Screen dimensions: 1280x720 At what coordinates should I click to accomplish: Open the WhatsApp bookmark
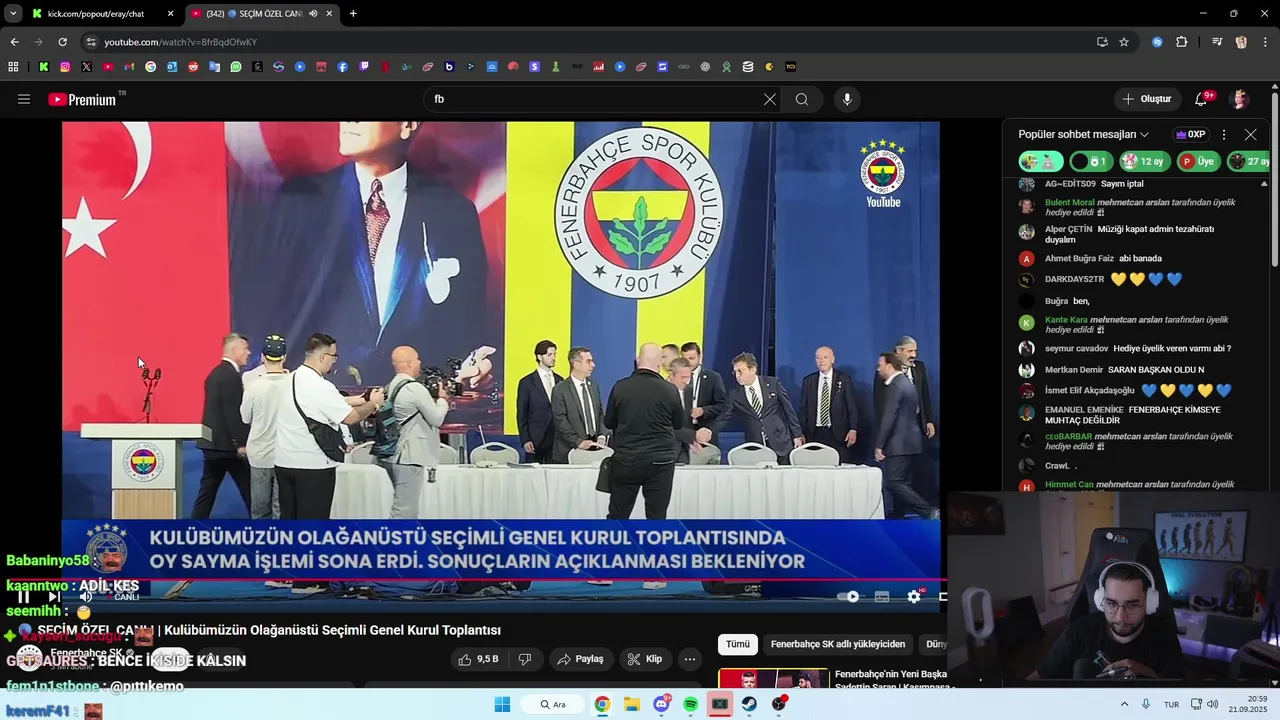(x=236, y=67)
